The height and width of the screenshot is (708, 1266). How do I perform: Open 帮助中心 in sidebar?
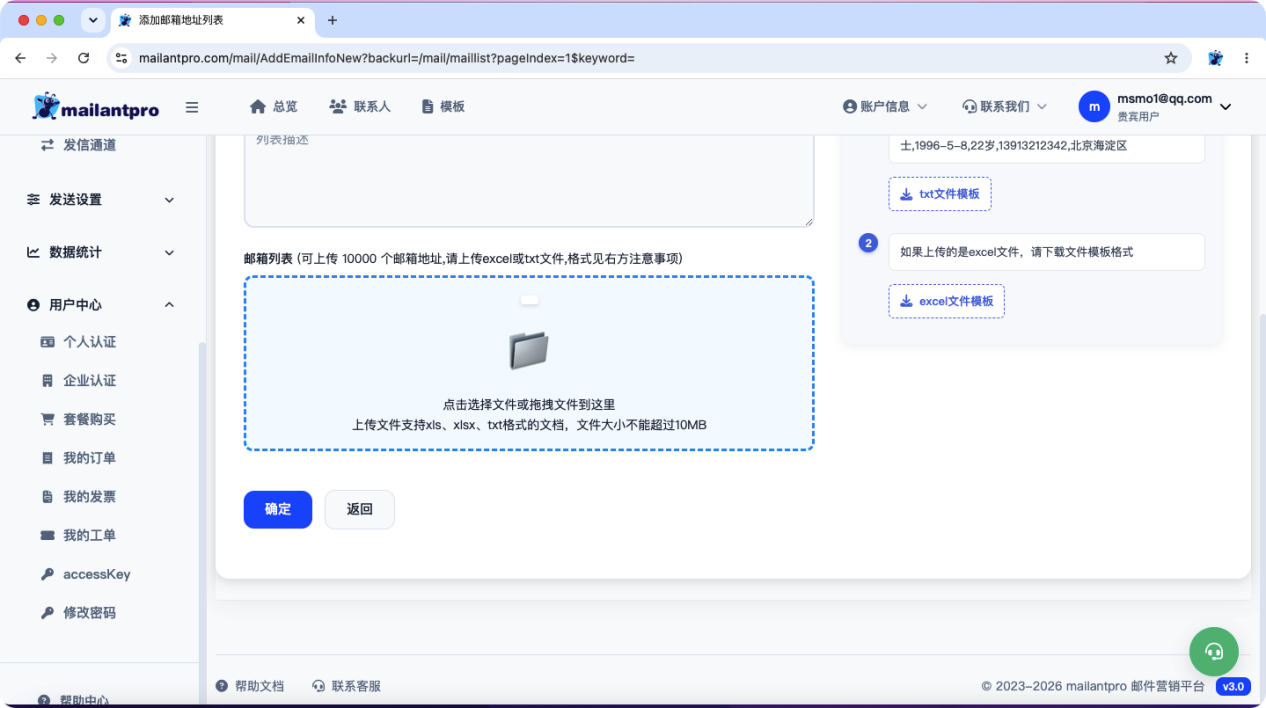[x=73, y=700]
